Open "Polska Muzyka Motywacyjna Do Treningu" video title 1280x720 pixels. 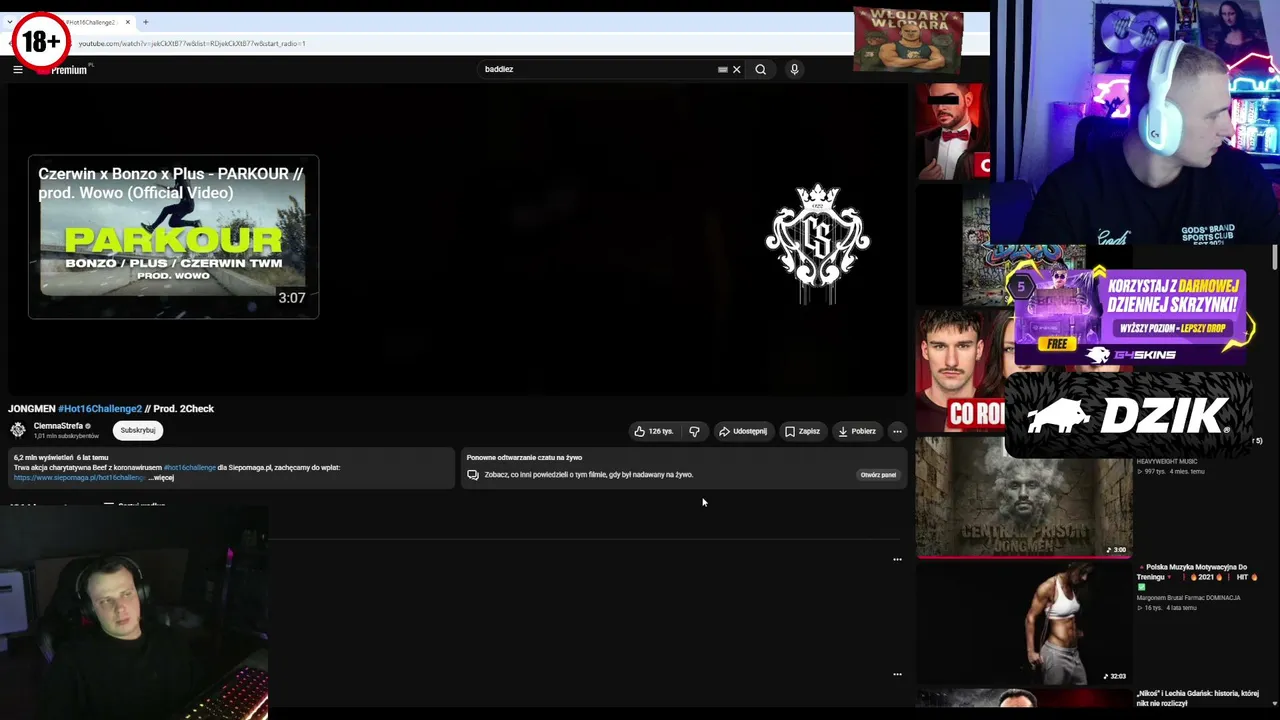point(1197,577)
